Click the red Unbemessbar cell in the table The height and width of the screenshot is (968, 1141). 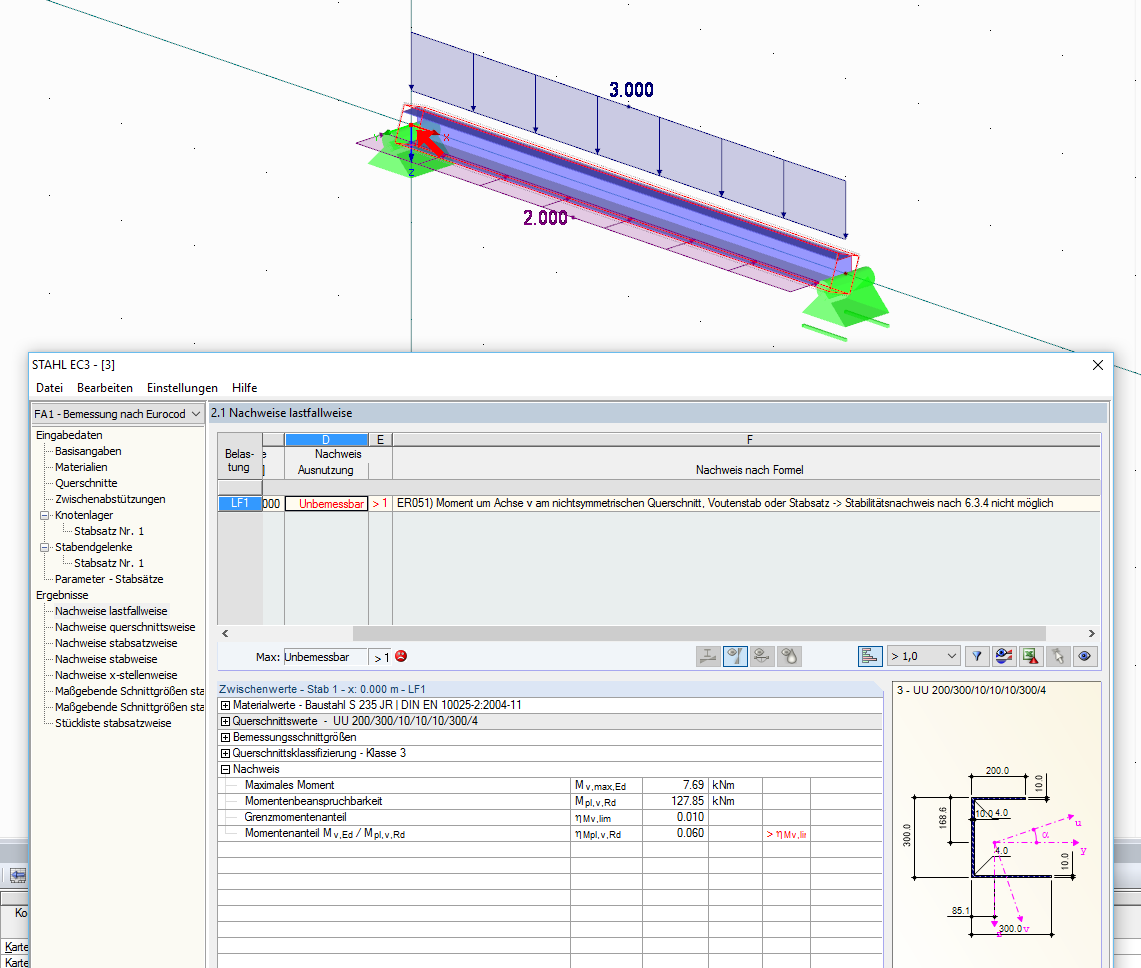point(326,504)
